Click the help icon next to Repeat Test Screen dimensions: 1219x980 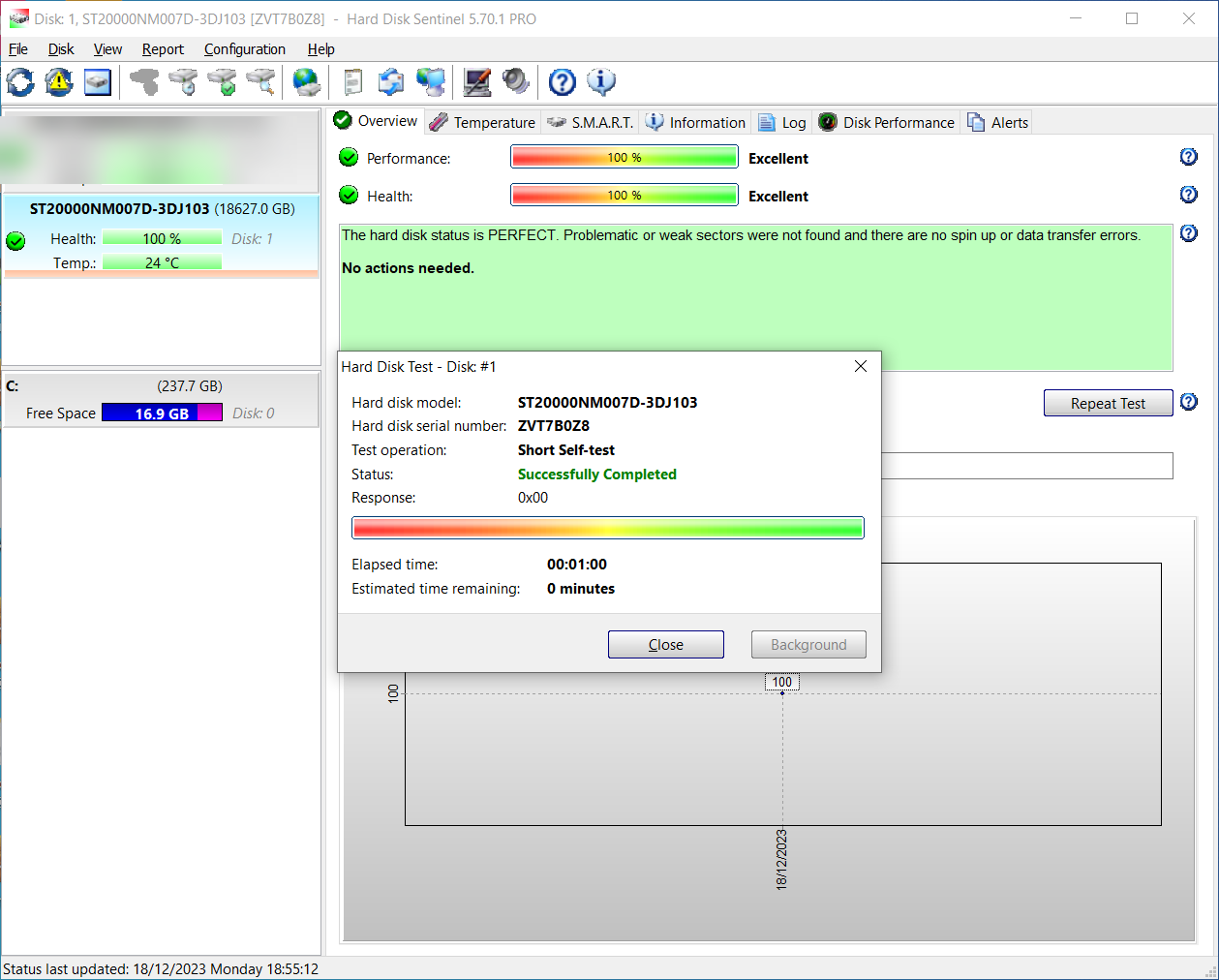pyautogui.click(x=1189, y=402)
